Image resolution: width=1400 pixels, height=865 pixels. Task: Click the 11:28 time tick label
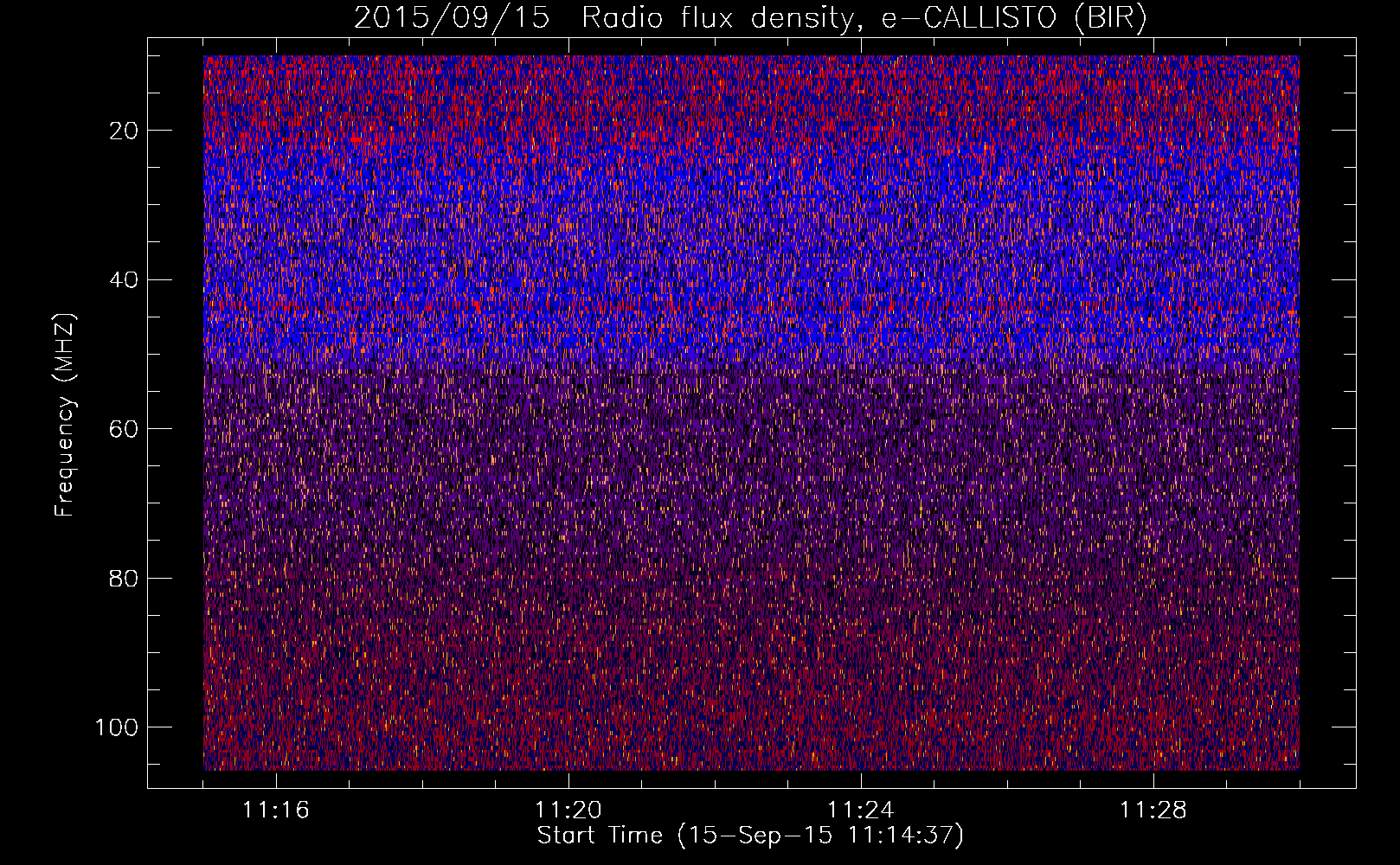(1153, 811)
